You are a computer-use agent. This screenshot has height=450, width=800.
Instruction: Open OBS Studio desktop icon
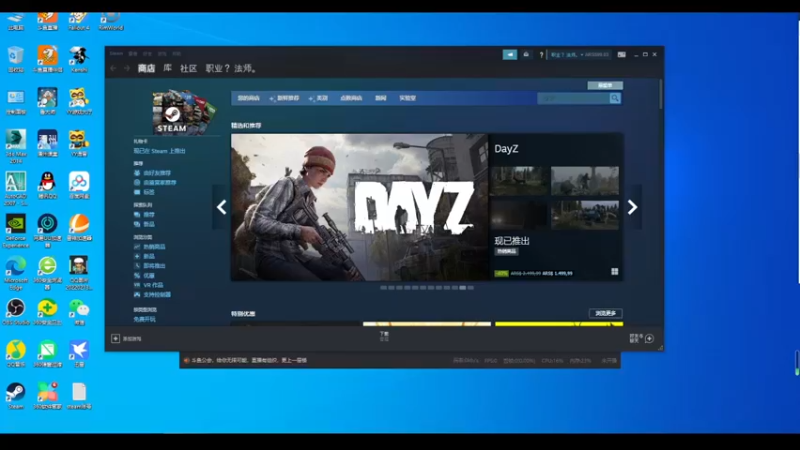(x=15, y=311)
